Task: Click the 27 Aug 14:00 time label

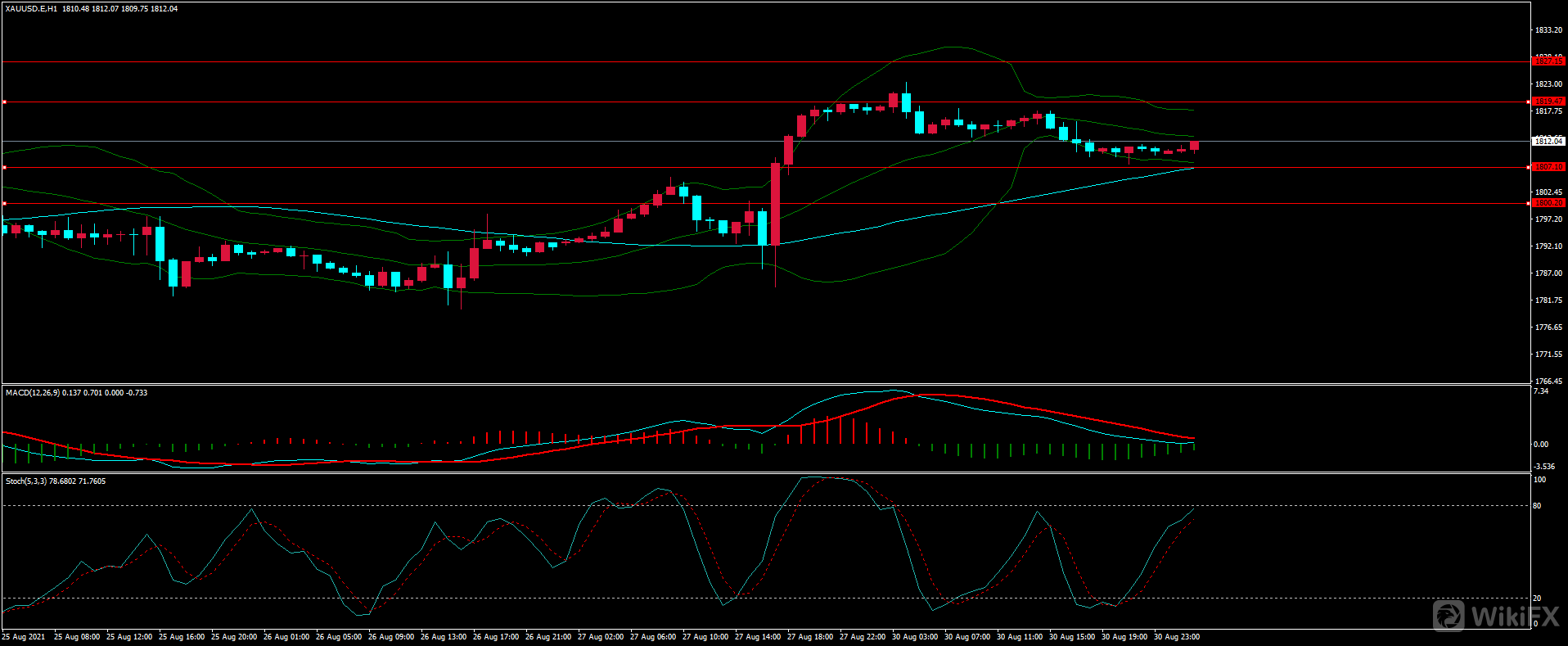Action: pos(758,637)
